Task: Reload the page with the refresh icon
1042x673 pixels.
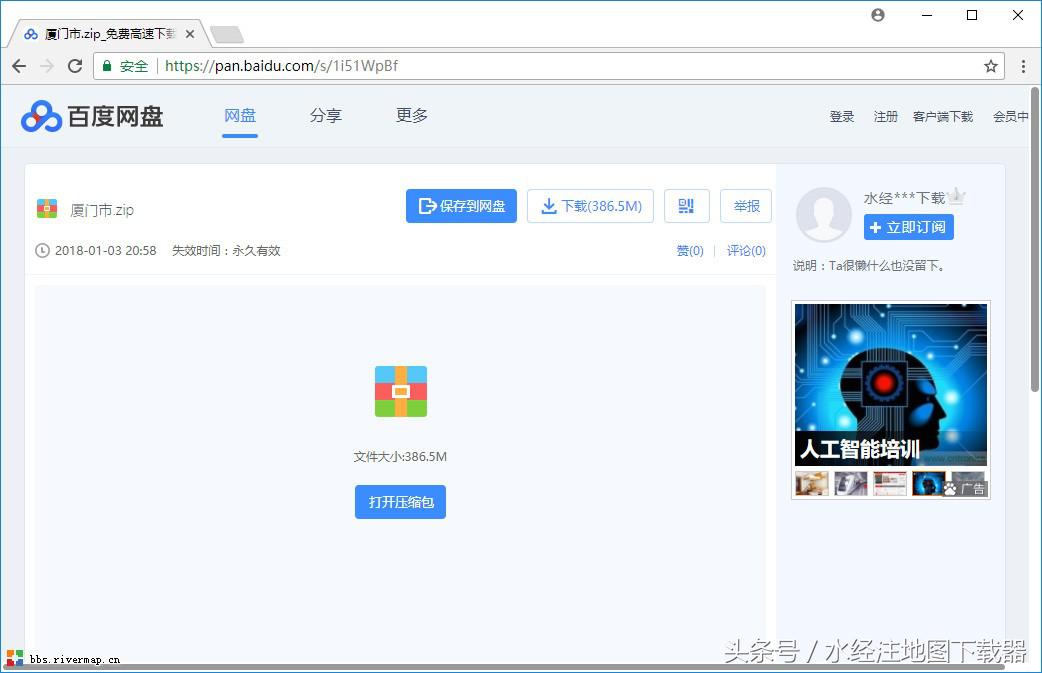Action: [x=75, y=66]
